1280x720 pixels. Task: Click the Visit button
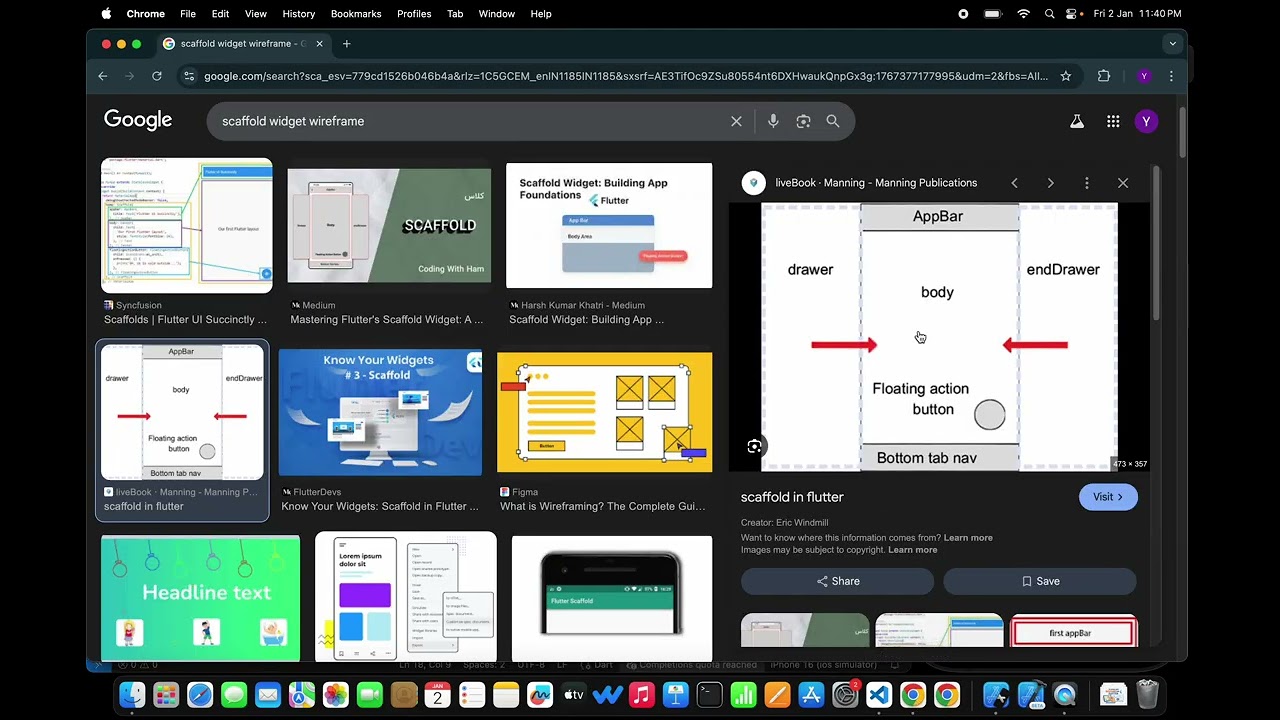[x=1108, y=497]
